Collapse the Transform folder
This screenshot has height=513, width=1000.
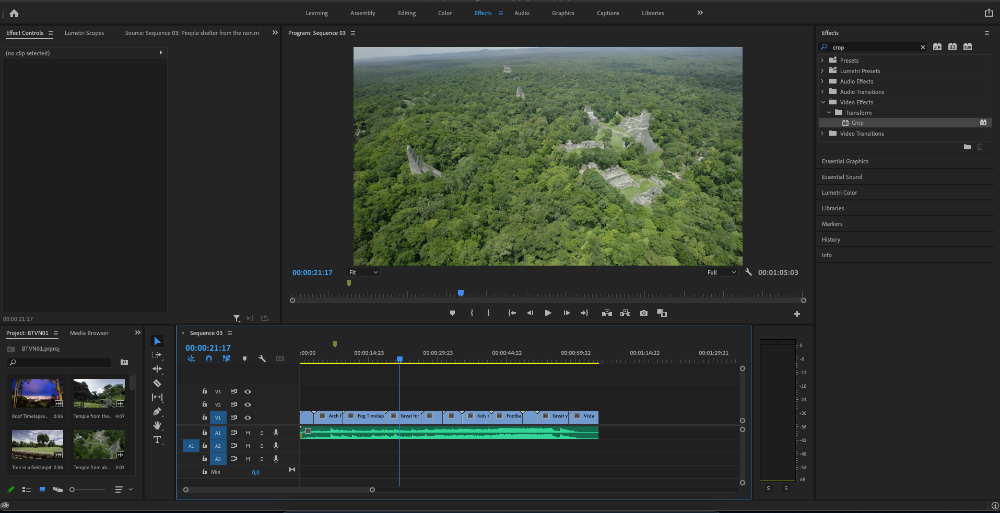829,112
